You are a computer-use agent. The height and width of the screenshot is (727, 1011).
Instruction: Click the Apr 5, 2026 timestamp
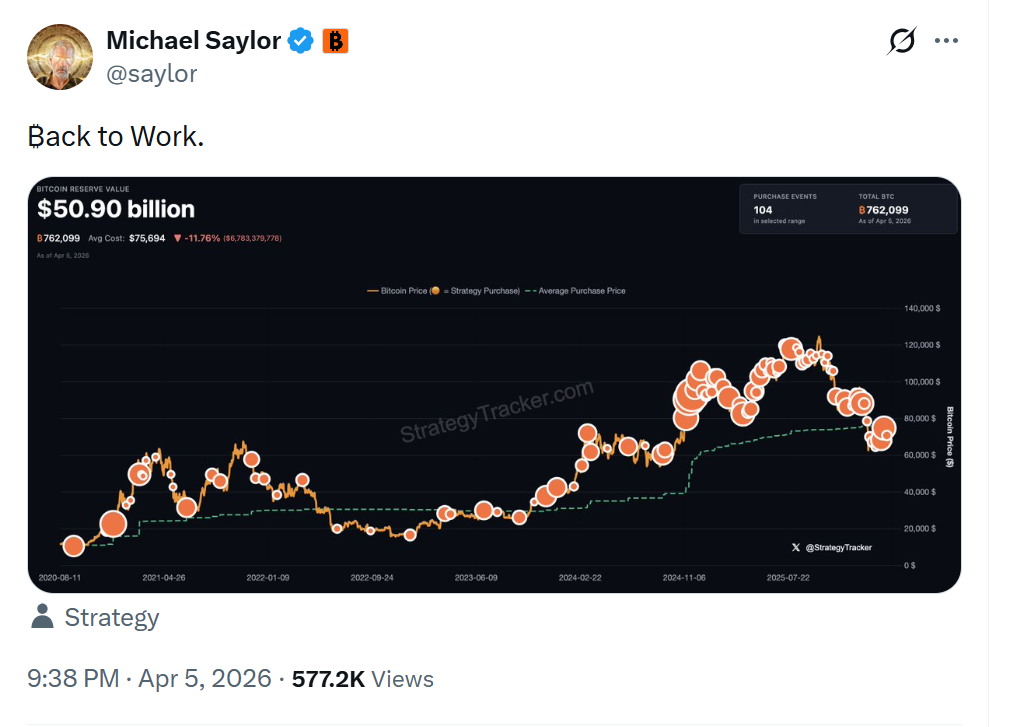coord(202,678)
